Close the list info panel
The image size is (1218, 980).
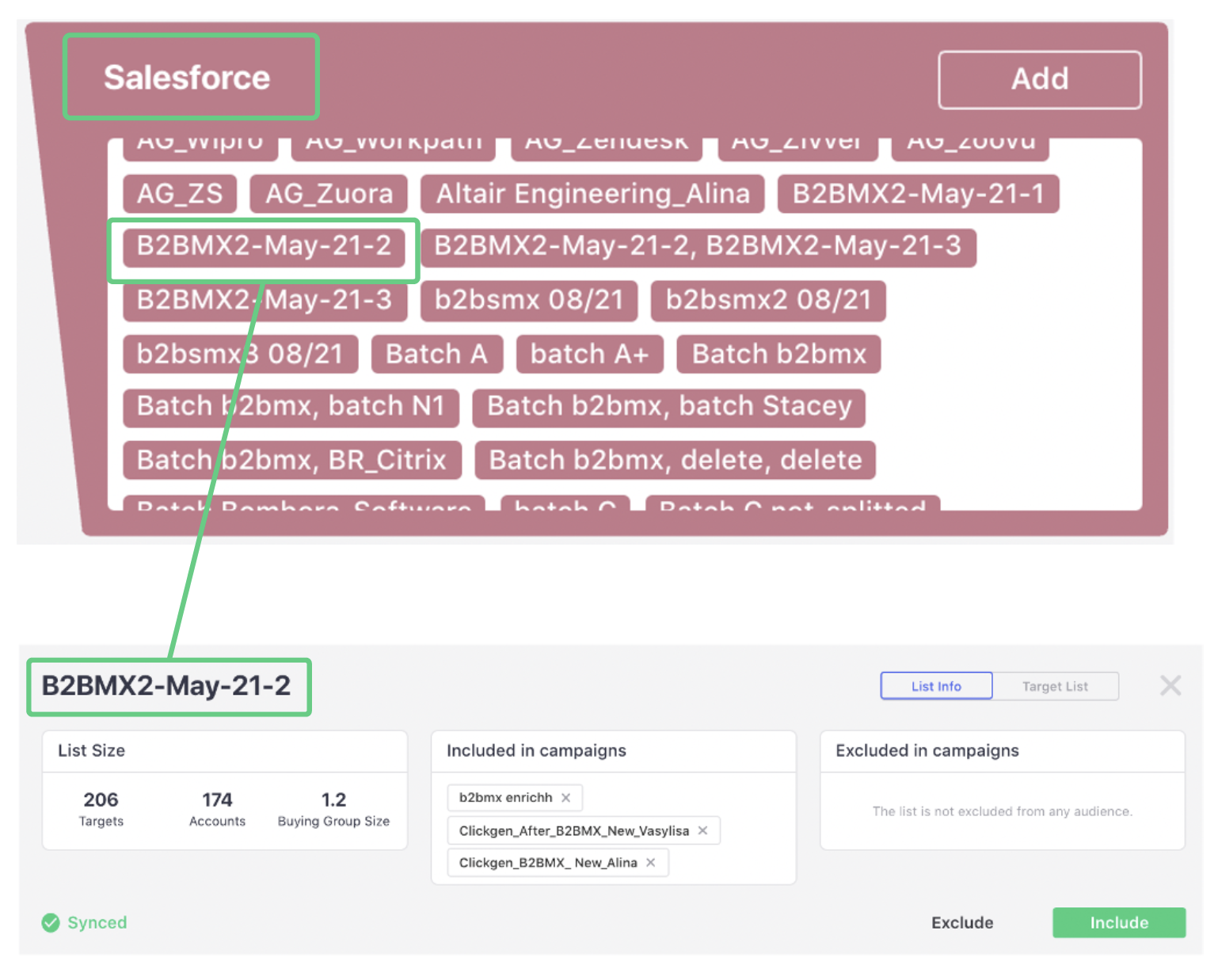click(1170, 686)
